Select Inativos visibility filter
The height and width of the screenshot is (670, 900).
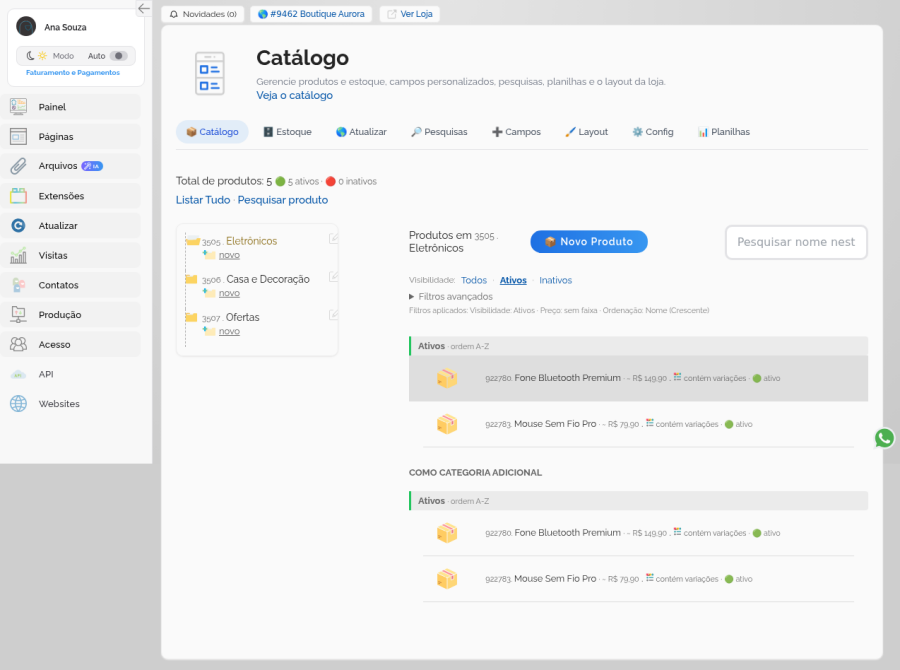pyautogui.click(x=555, y=280)
